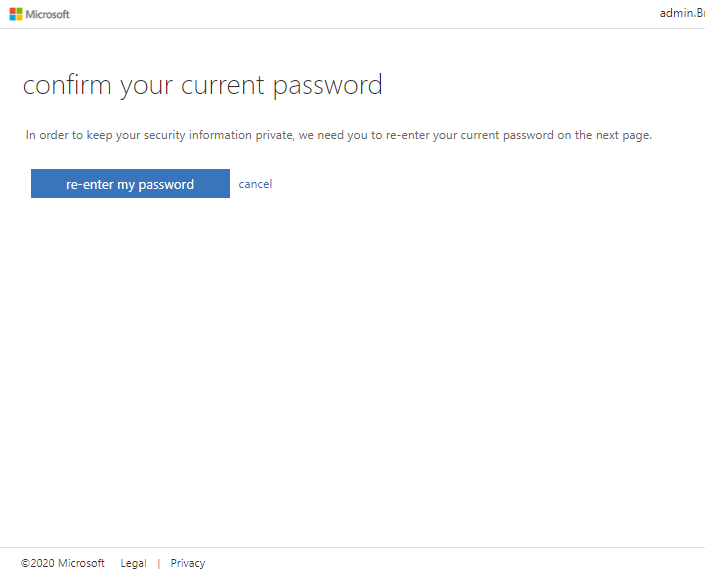
Task: Click the 're-enter my password' button
Action: tap(130, 183)
